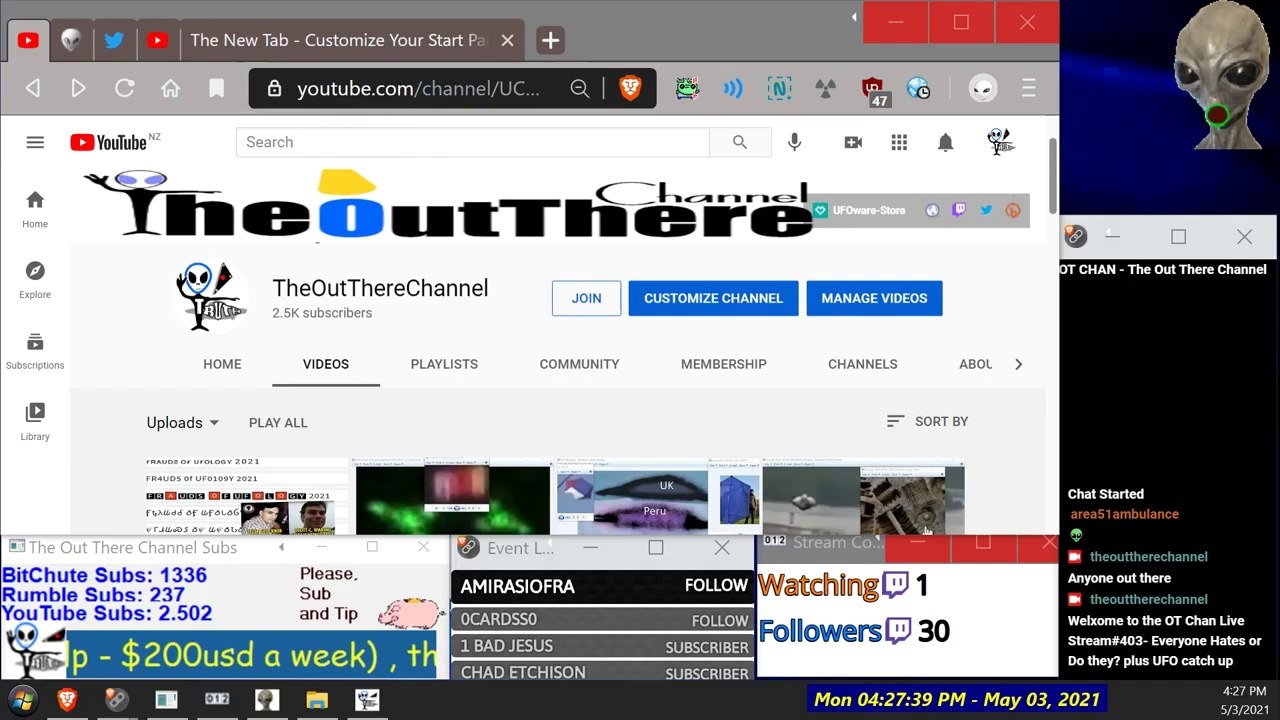Click the radiation symbol extension icon
This screenshot has width=1280, height=720.
(x=825, y=89)
